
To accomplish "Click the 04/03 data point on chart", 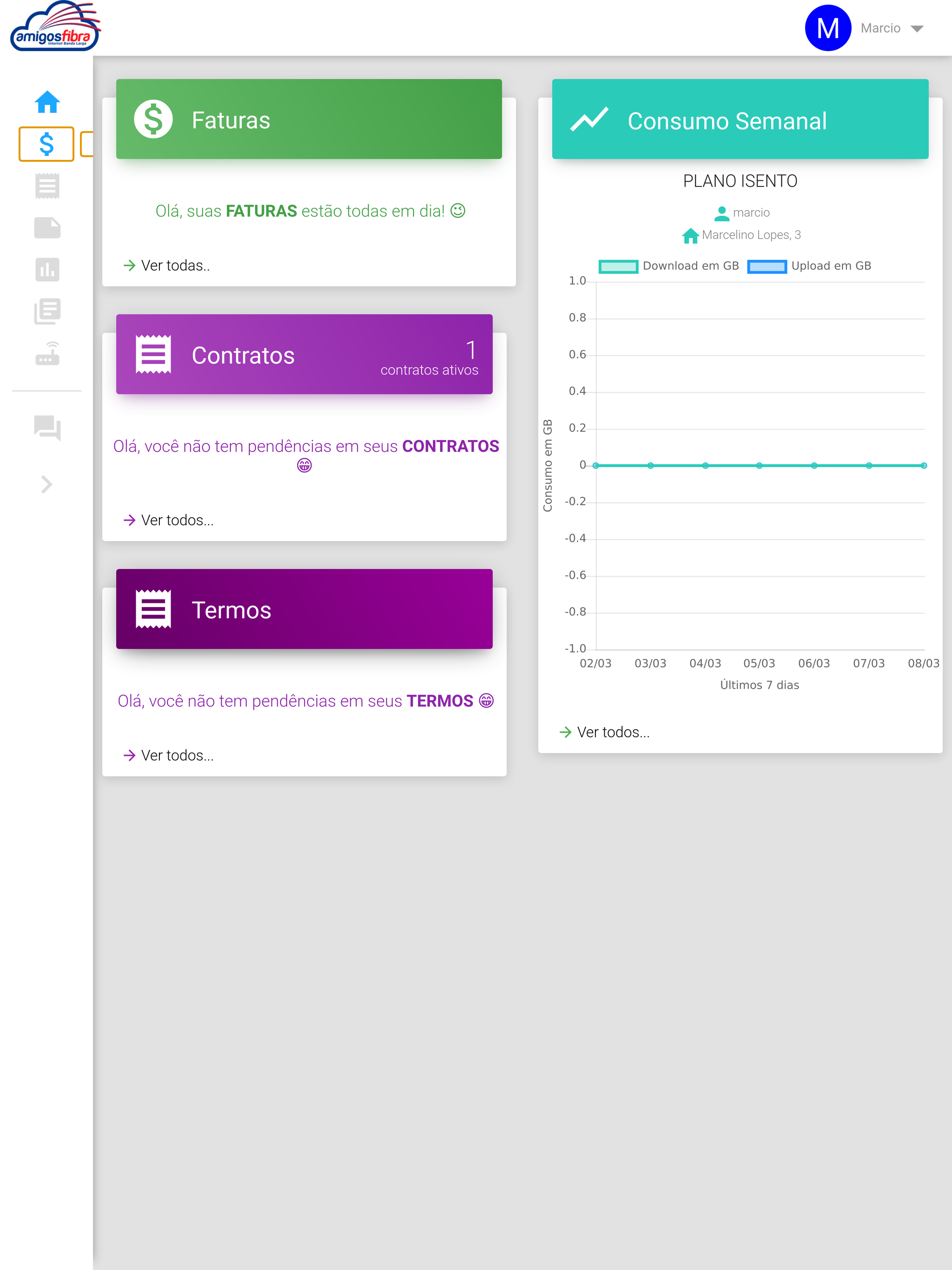I will [705, 466].
